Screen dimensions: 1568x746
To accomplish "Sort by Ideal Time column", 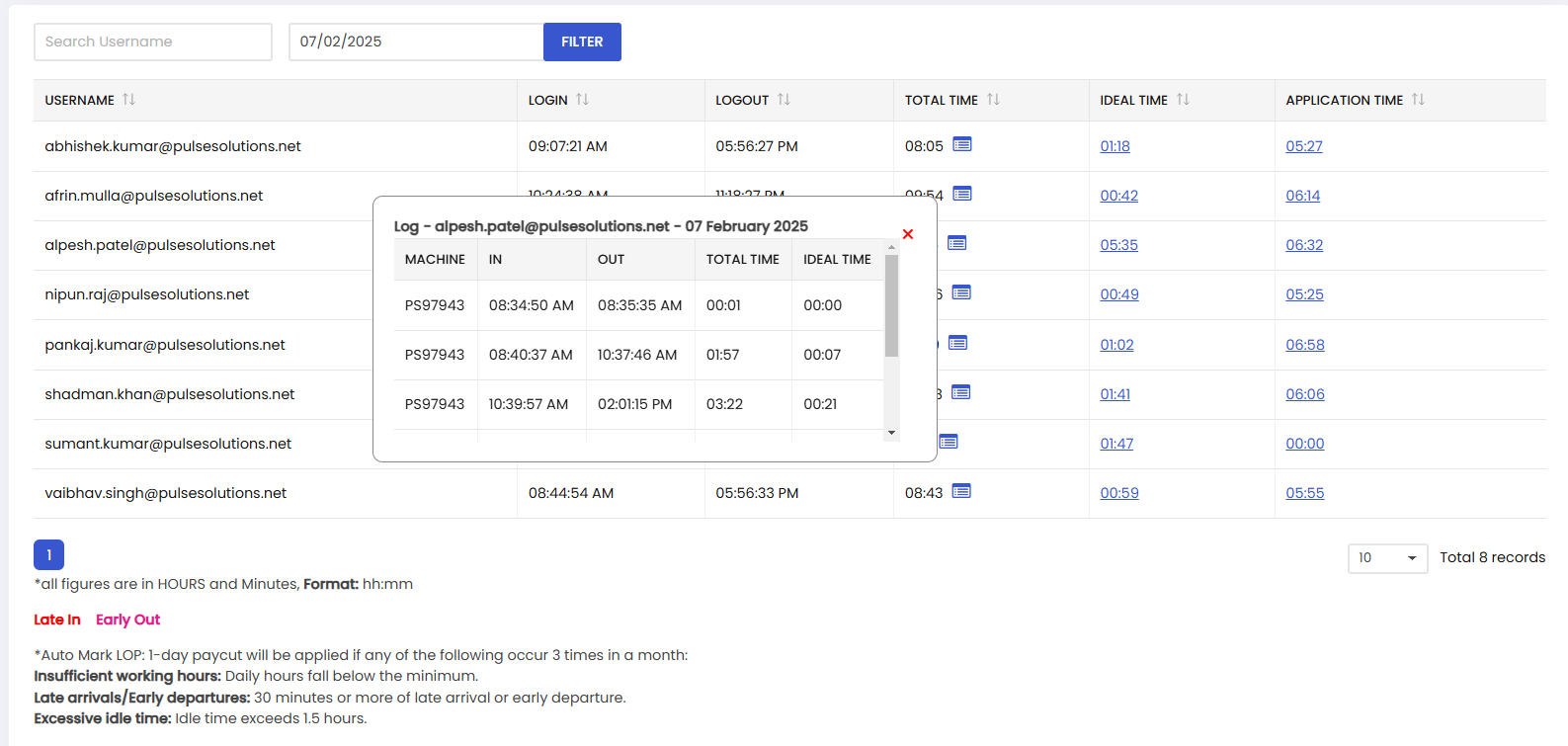I will click(x=1183, y=100).
